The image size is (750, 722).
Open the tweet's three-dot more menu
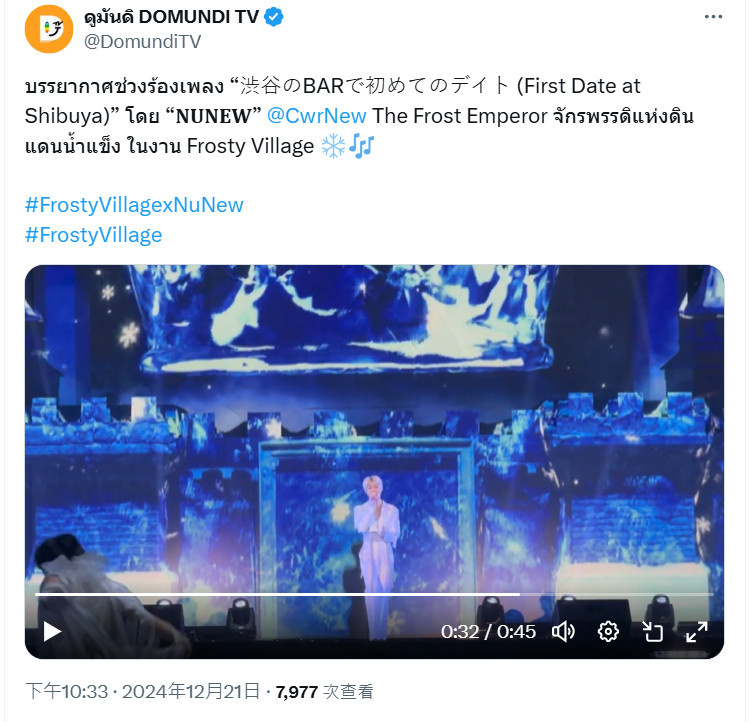[x=713, y=17]
